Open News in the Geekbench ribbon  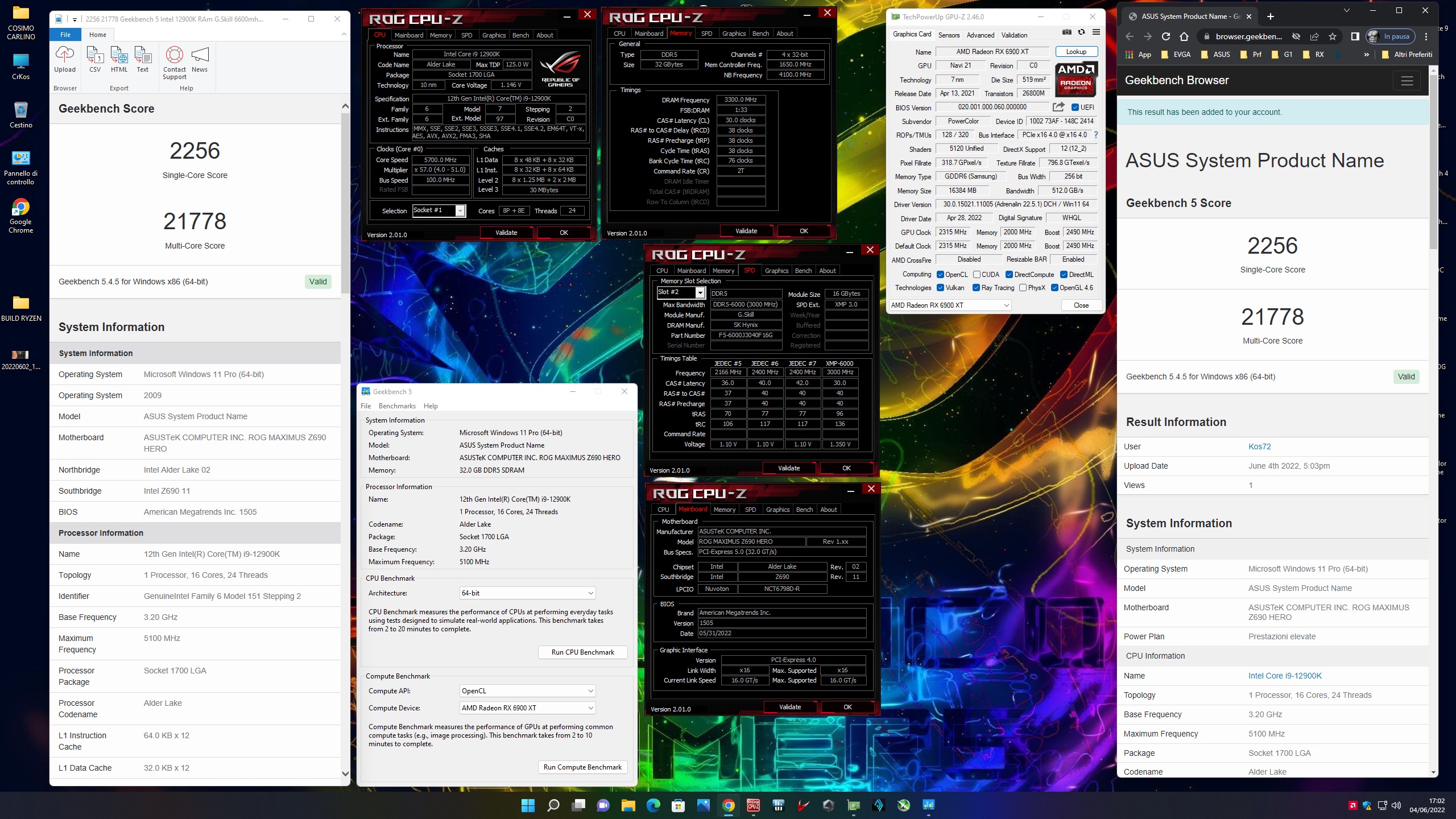click(200, 60)
